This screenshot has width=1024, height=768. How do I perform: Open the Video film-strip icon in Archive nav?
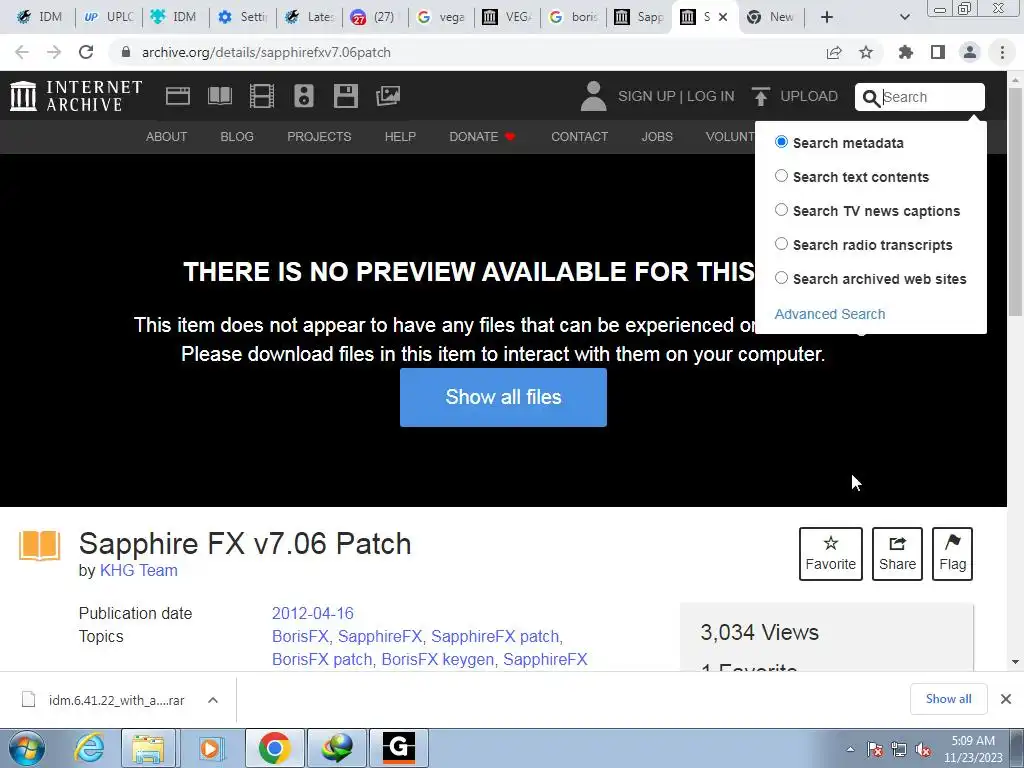click(x=262, y=96)
